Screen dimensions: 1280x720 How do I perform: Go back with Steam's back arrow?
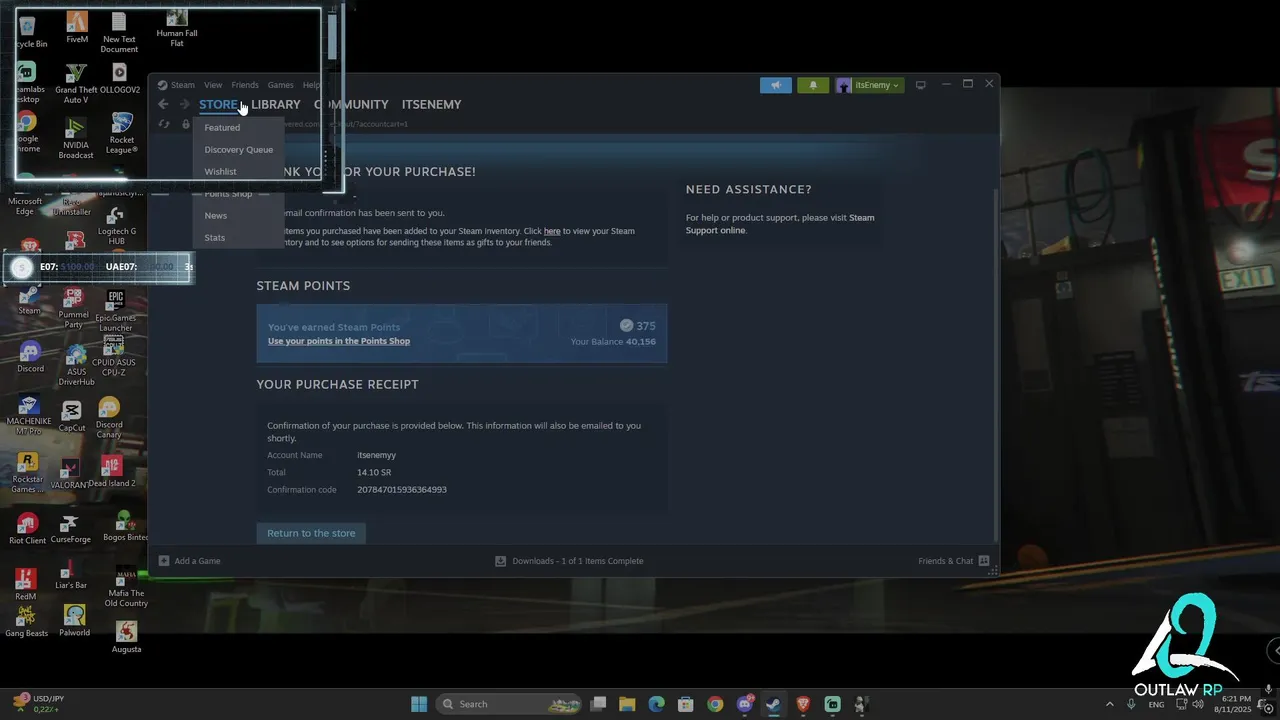tap(163, 104)
